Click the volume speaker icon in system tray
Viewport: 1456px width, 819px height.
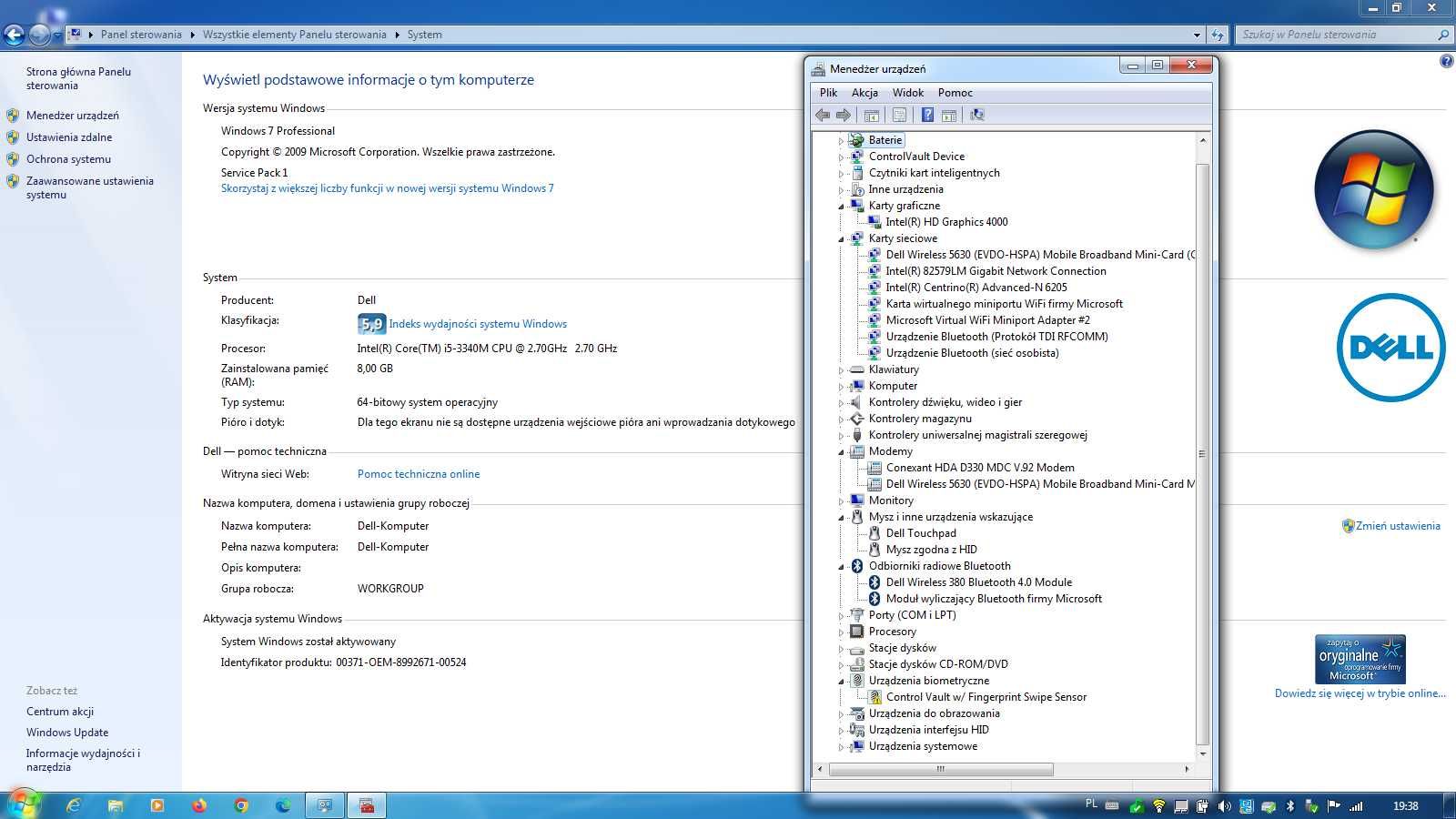tap(1224, 806)
